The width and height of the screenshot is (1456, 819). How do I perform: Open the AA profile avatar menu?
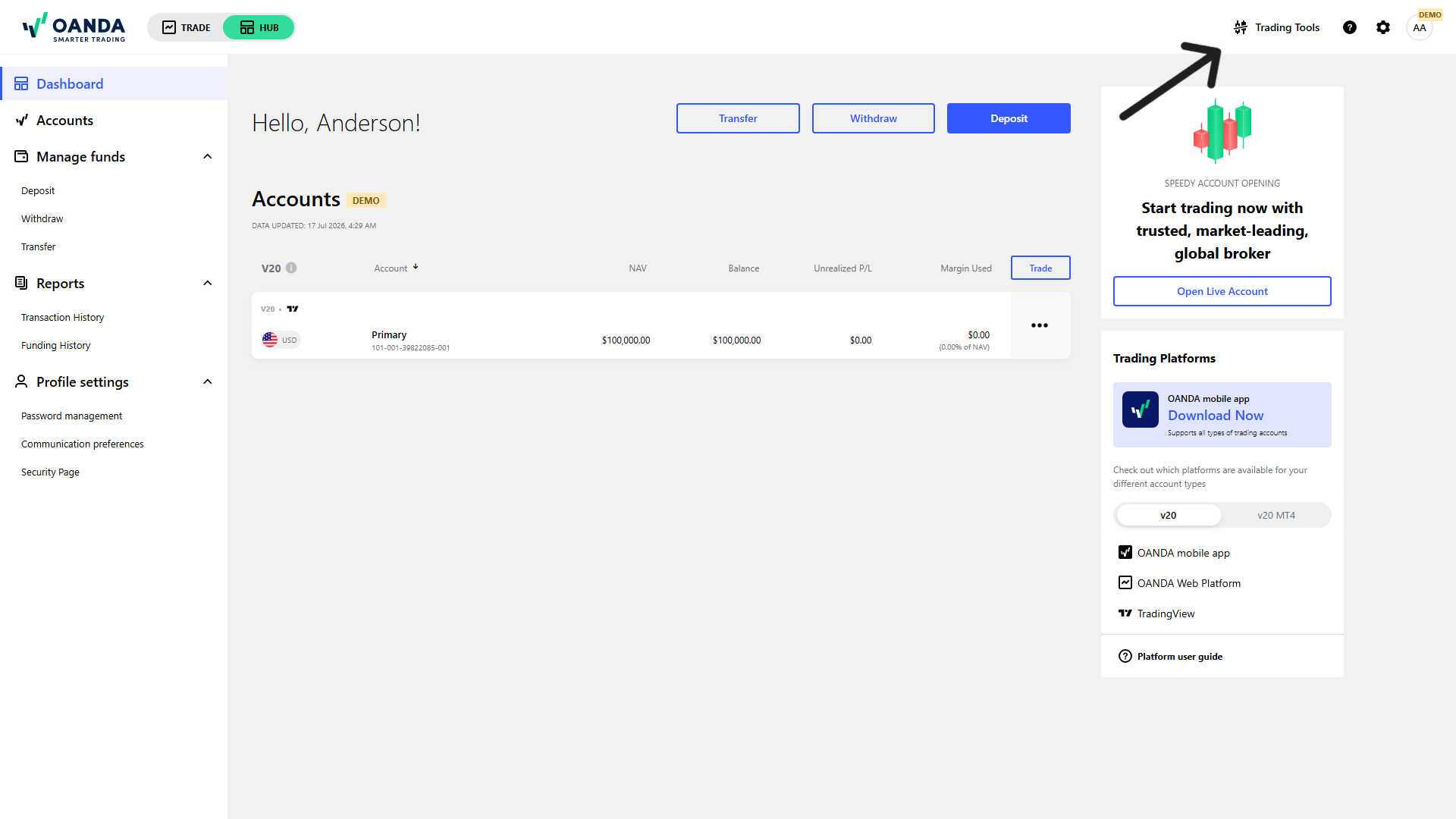point(1420,28)
